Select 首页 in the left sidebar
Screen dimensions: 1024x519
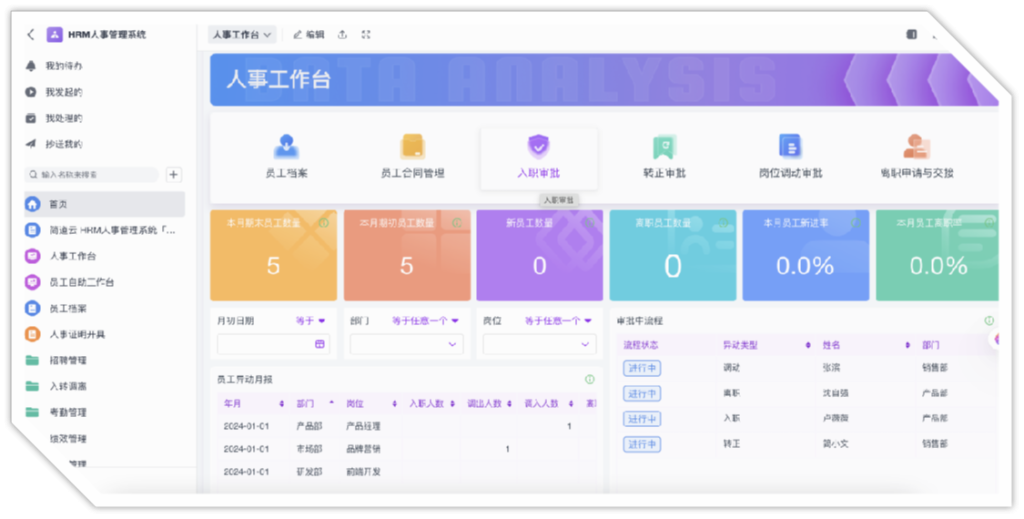click(x=59, y=204)
